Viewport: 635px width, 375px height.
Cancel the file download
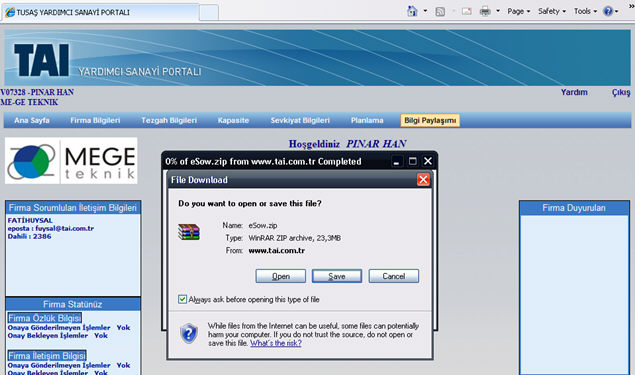click(394, 276)
